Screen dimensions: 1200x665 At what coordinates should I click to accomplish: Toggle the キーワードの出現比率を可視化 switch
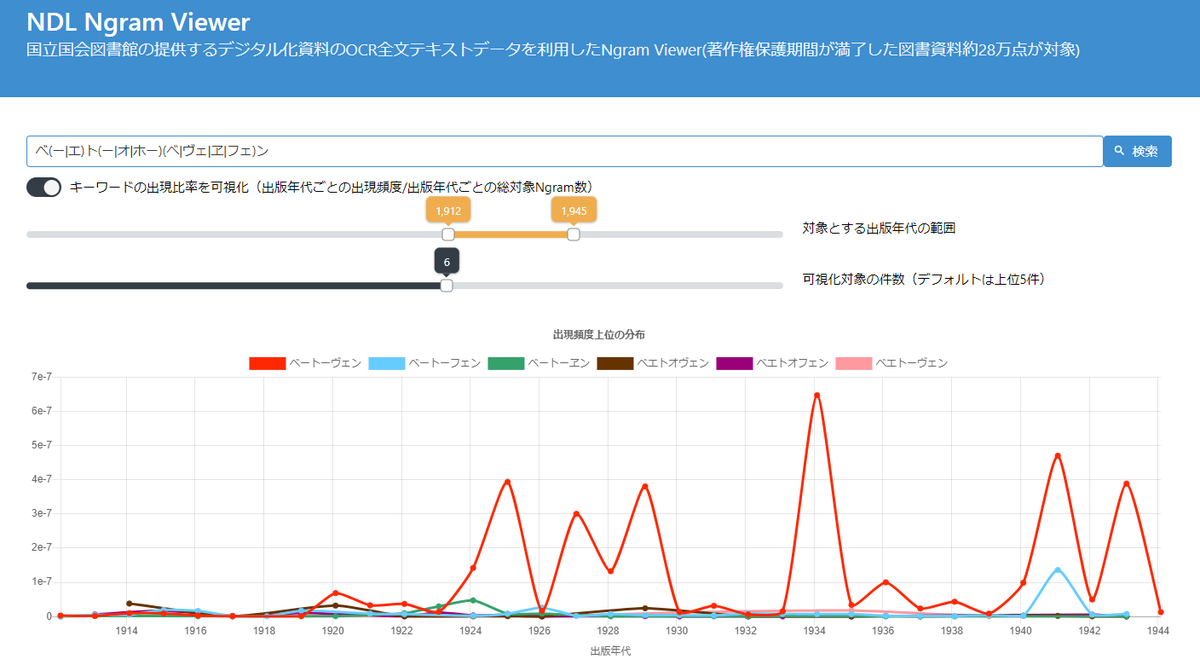pyautogui.click(x=44, y=187)
